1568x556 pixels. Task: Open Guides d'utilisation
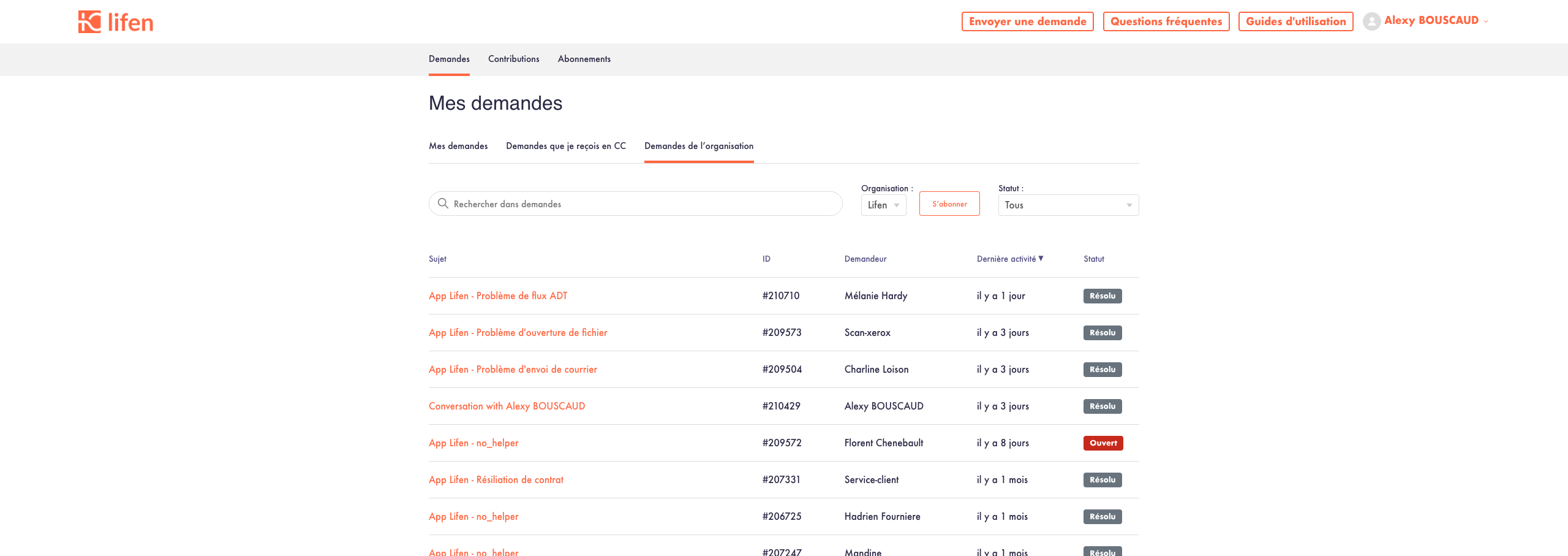click(1295, 21)
